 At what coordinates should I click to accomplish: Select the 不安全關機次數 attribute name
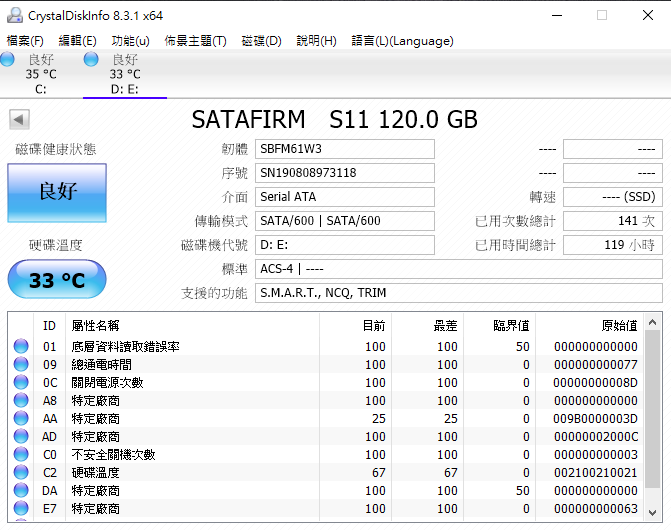(x=113, y=454)
